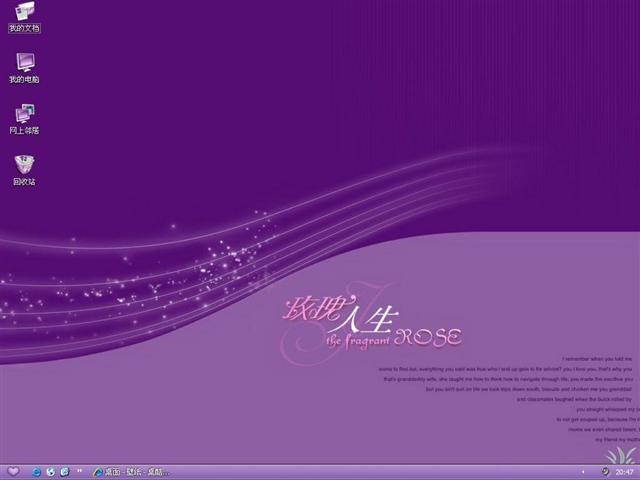Screen dimensions: 640x480
Task: Click the 网上邻居 label text
Action: (x=24, y=130)
